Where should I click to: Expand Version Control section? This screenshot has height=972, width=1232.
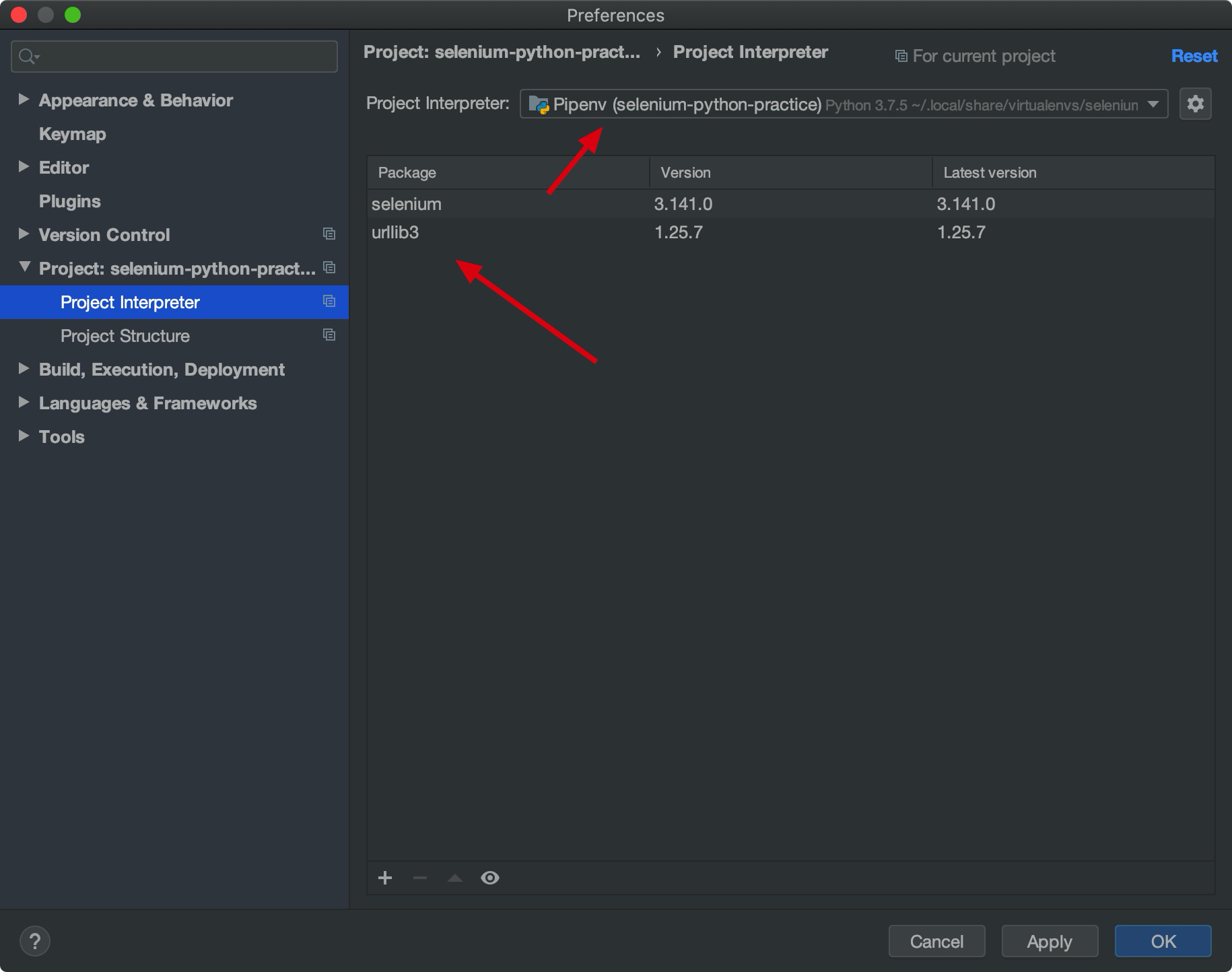point(24,234)
